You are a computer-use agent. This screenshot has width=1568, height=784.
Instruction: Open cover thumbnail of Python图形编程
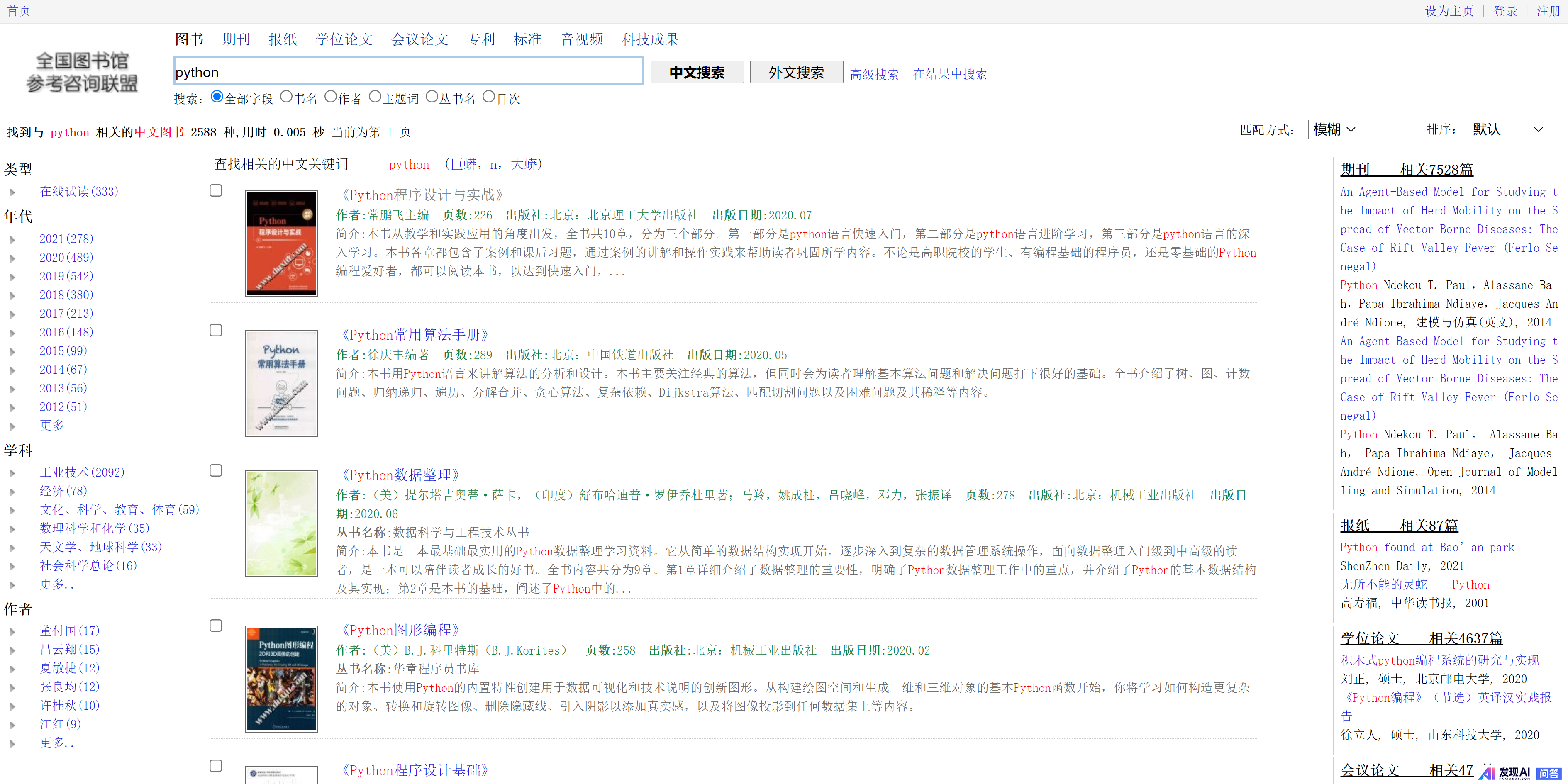click(x=281, y=679)
